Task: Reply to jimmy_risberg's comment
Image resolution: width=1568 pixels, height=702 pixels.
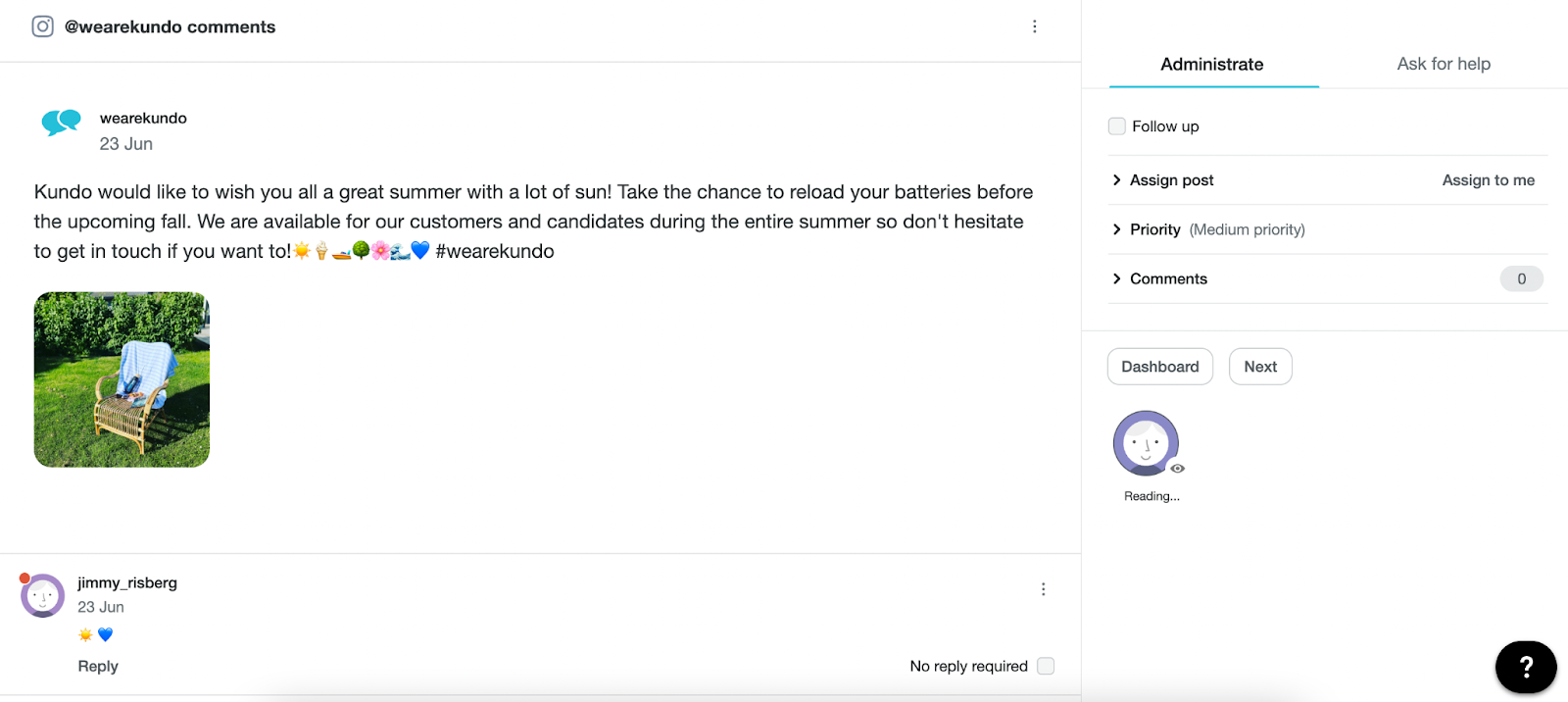Action: (x=98, y=667)
